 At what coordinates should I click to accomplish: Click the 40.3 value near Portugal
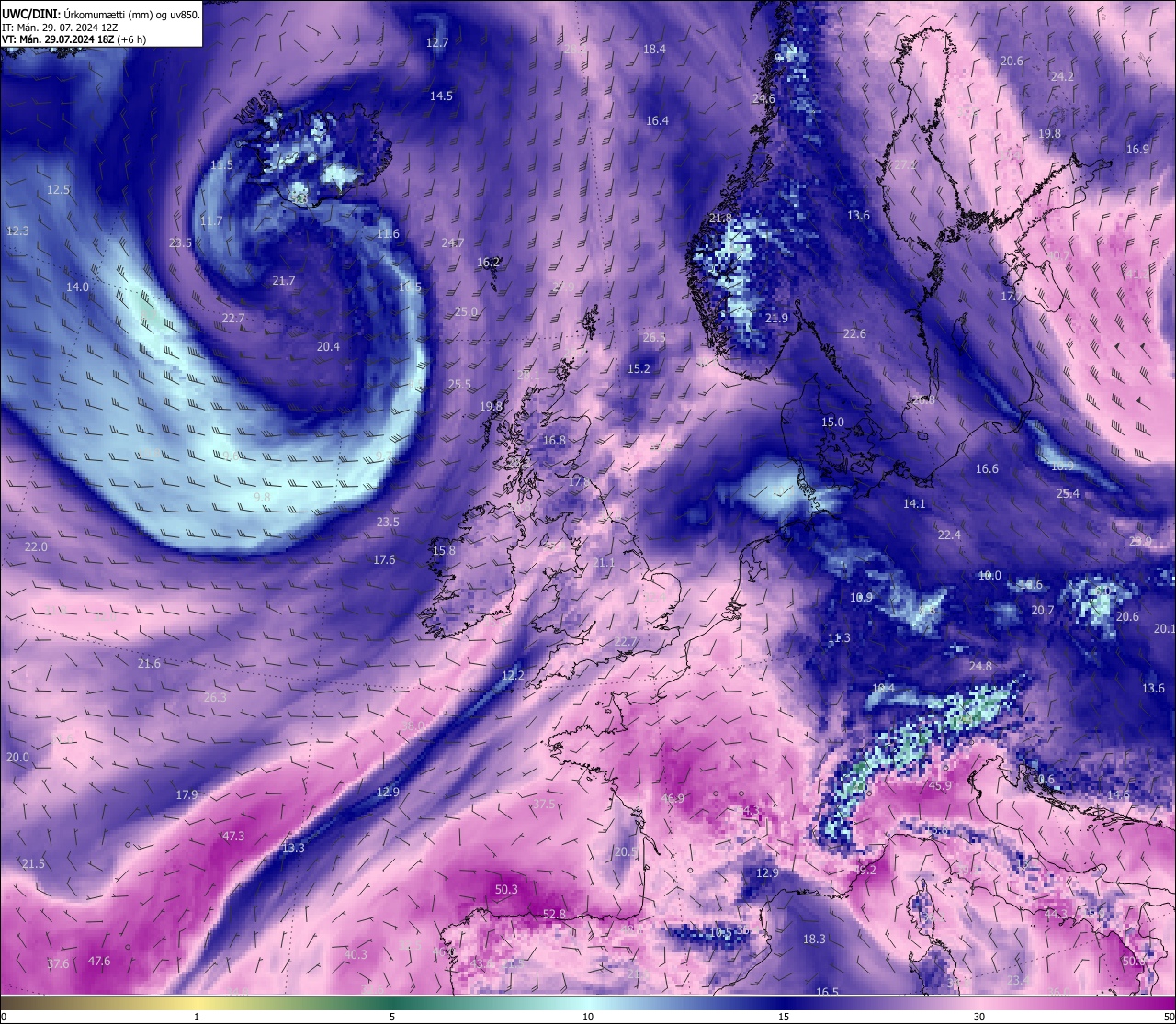(356, 954)
